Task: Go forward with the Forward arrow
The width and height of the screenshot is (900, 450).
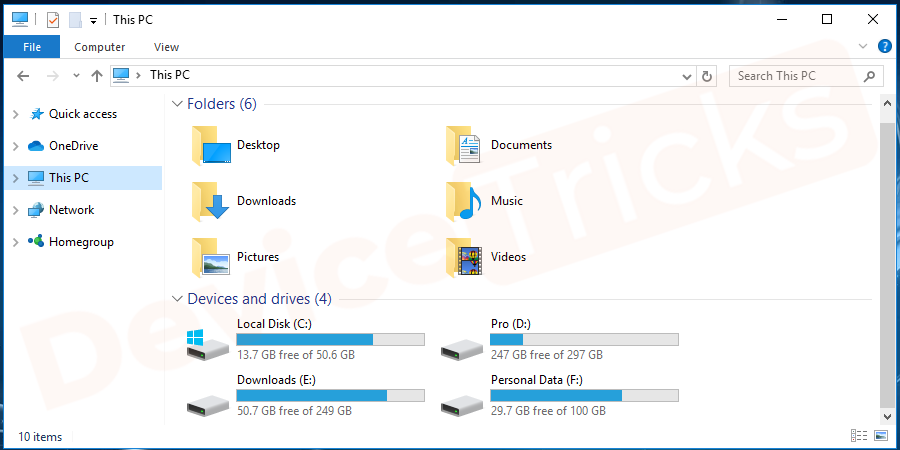Action: pyautogui.click(x=52, y=76)
